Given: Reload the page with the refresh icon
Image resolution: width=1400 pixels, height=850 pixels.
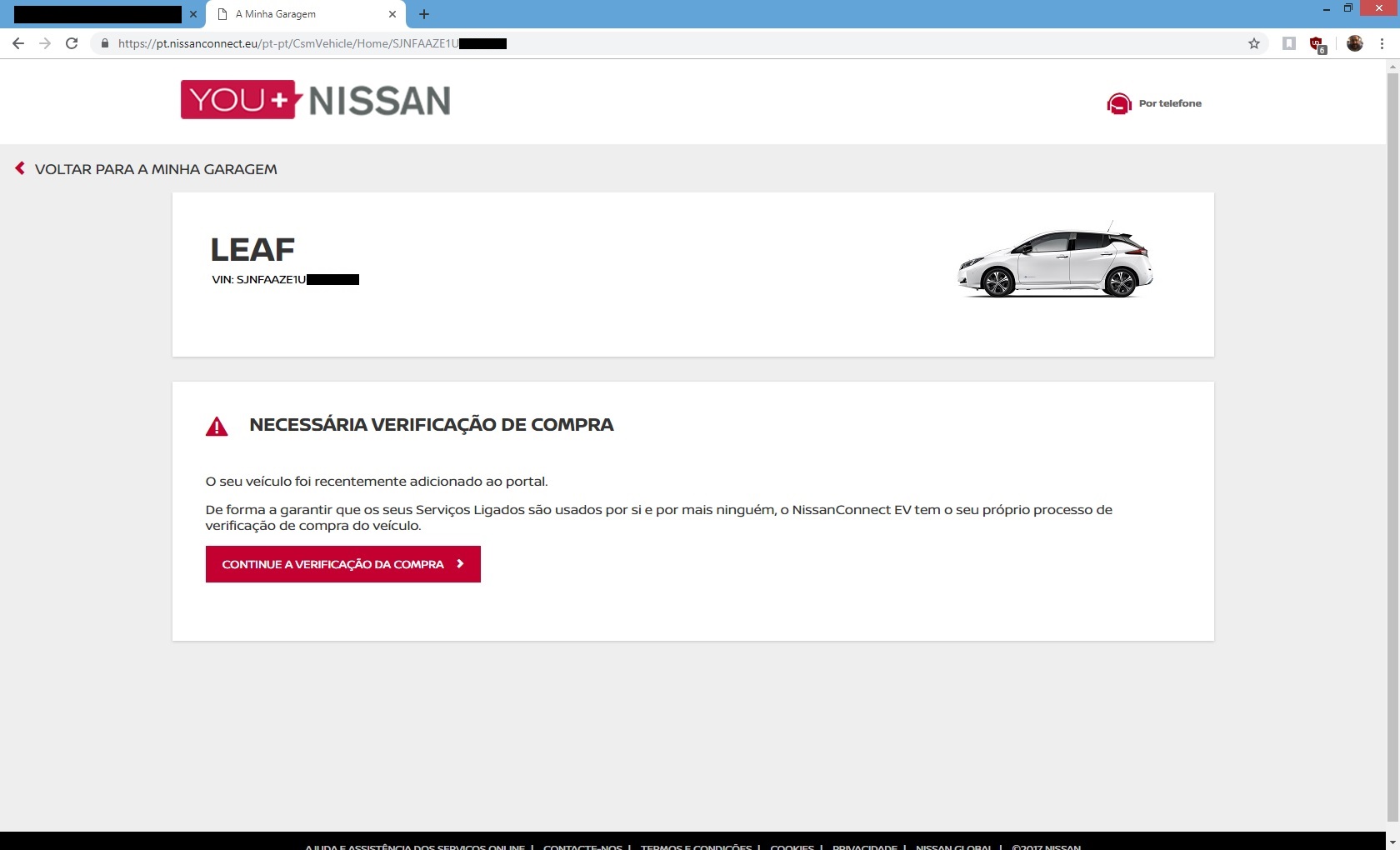Looking at the screenshot, I should [x=72, y=43].
